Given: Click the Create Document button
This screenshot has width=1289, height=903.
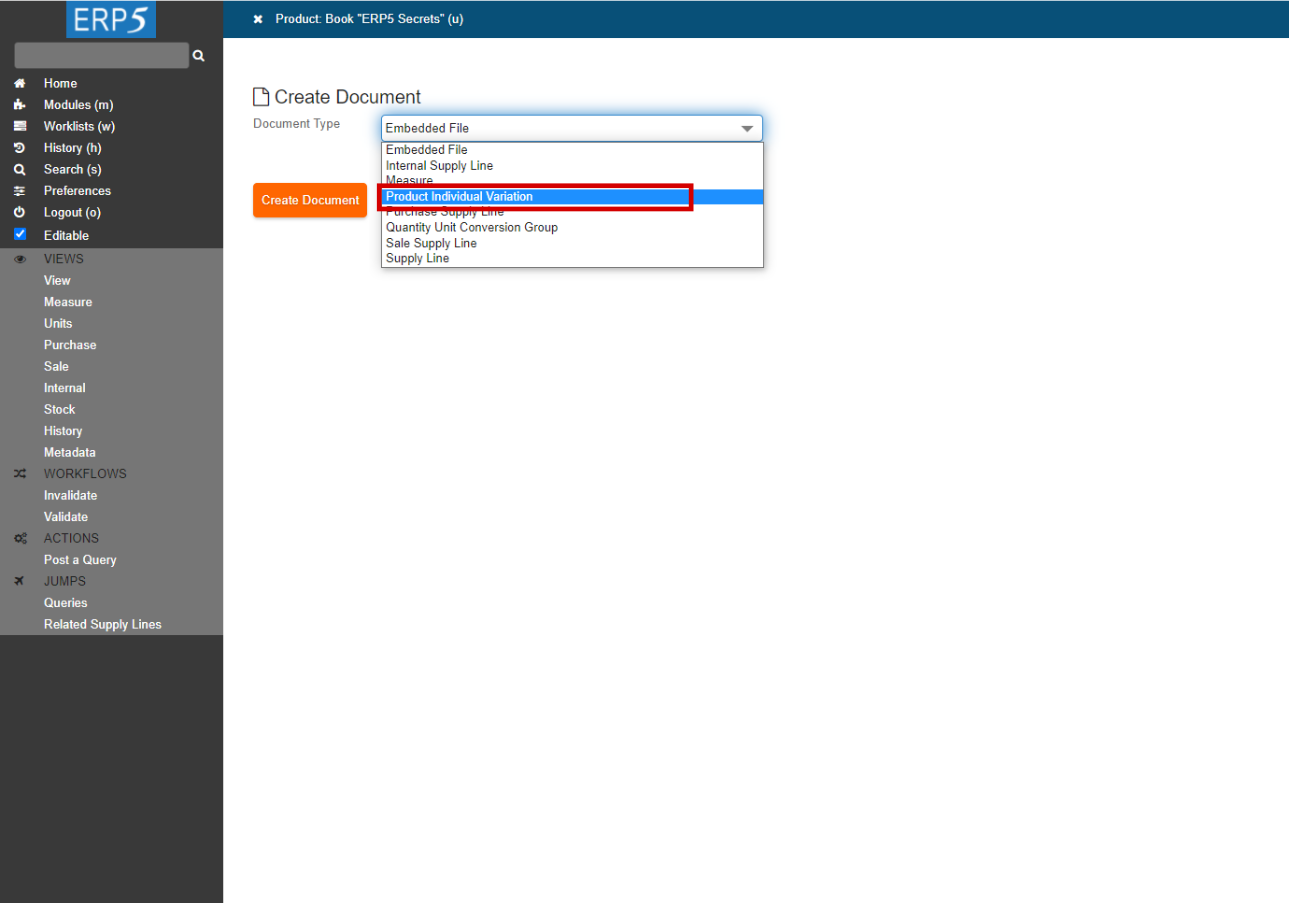Looking at the screenshot, I should 310,200.
